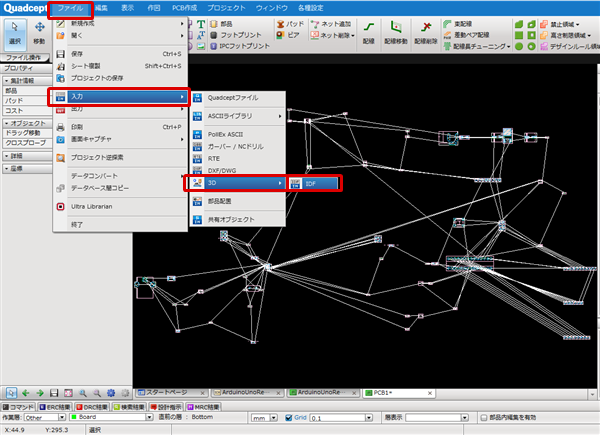The image size is (600, 435).
Task: Pick the 配線移動 route move tool
Action: click(x=396, y=34)
